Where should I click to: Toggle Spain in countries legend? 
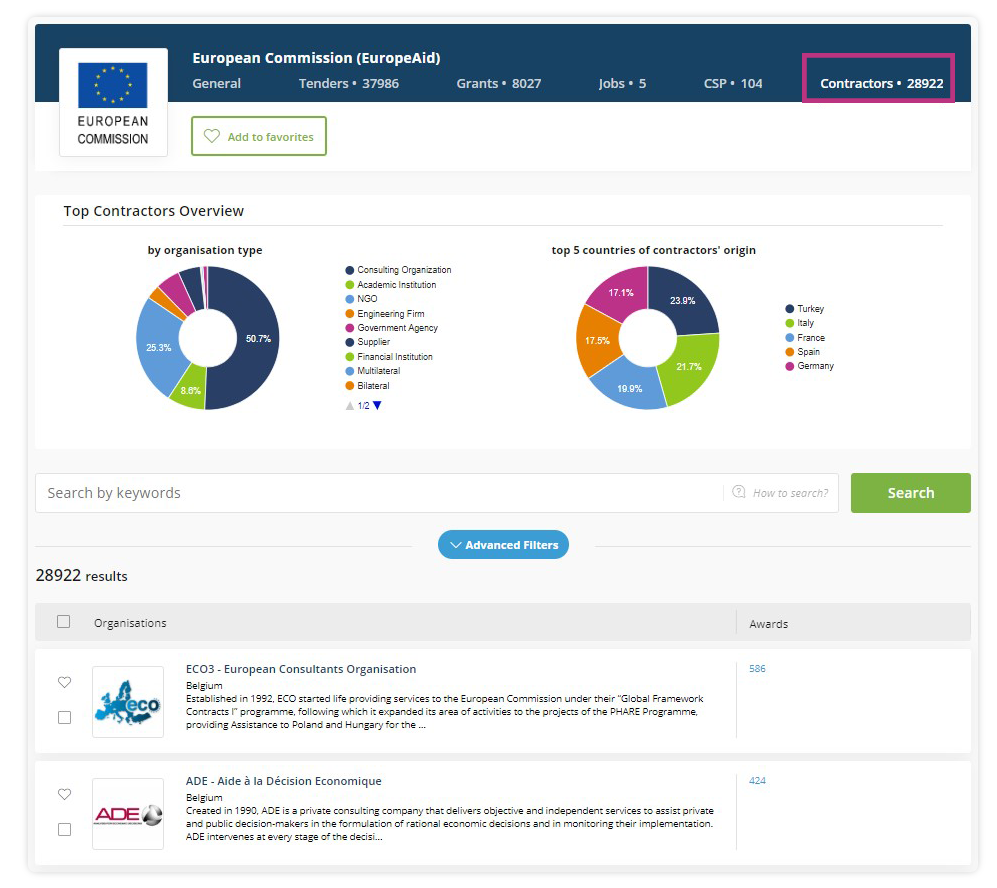pos(803,352)
